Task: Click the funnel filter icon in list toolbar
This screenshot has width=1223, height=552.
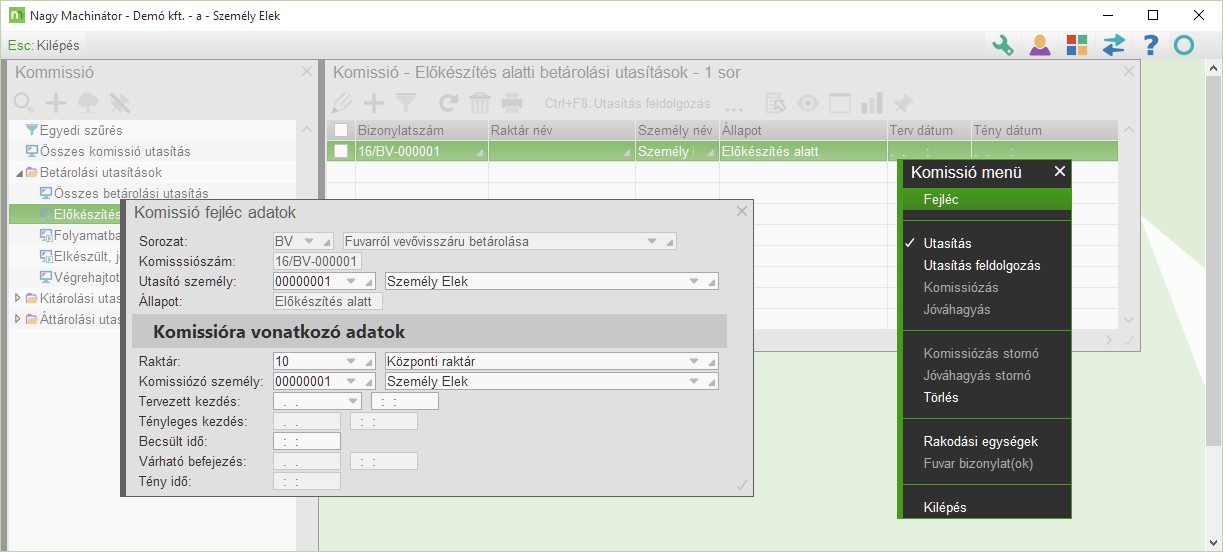Action: (x=406, y=102)
